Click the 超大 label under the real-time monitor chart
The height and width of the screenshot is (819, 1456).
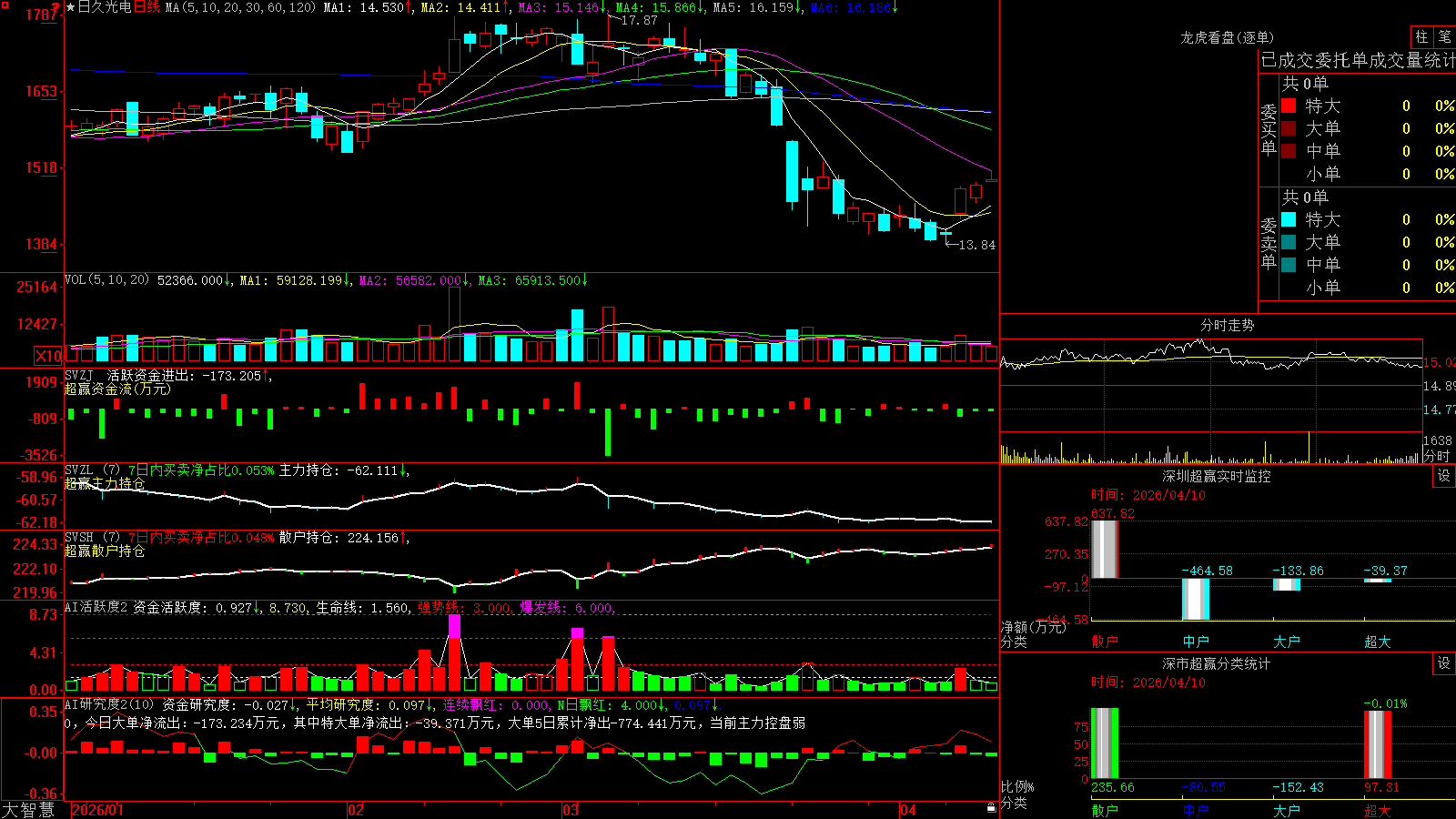[1378, 642]
